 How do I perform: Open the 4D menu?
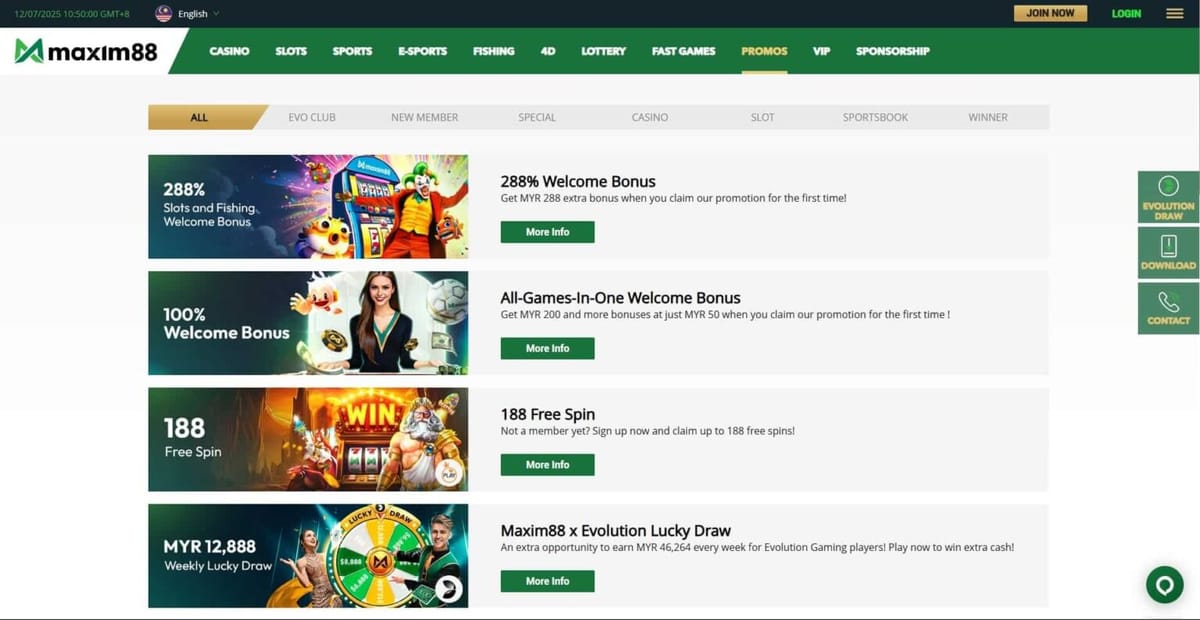click(548, 51)
